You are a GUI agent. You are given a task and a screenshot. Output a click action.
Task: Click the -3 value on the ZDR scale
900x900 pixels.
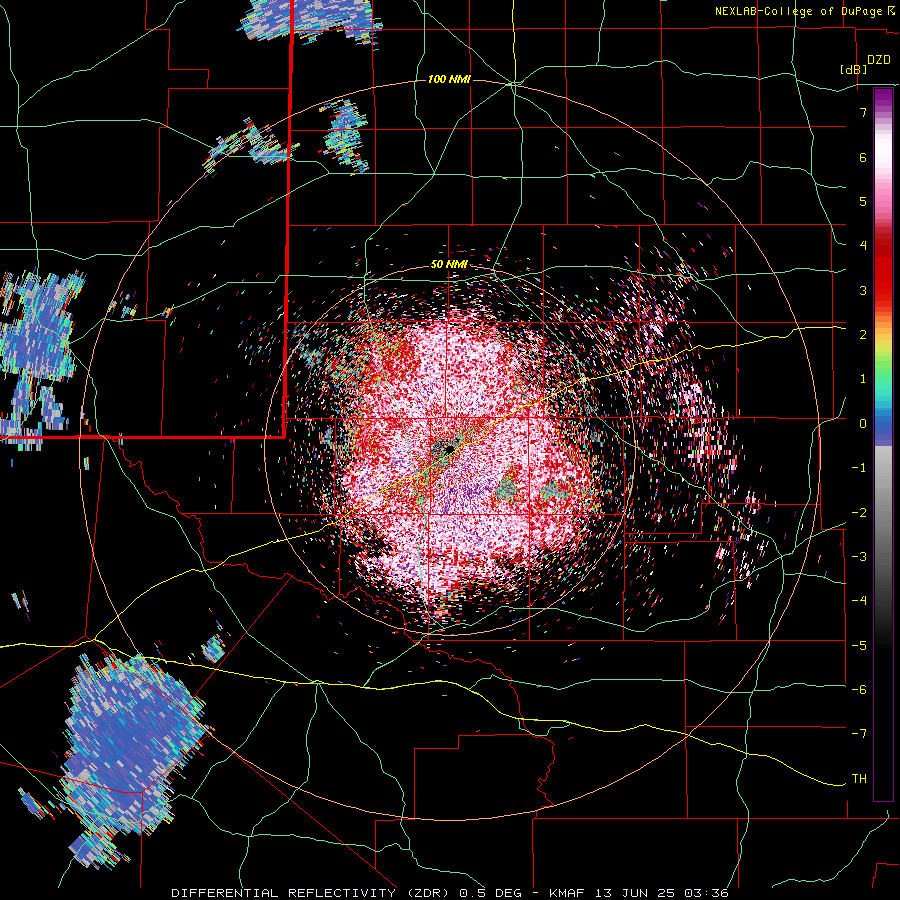point(858,556)
